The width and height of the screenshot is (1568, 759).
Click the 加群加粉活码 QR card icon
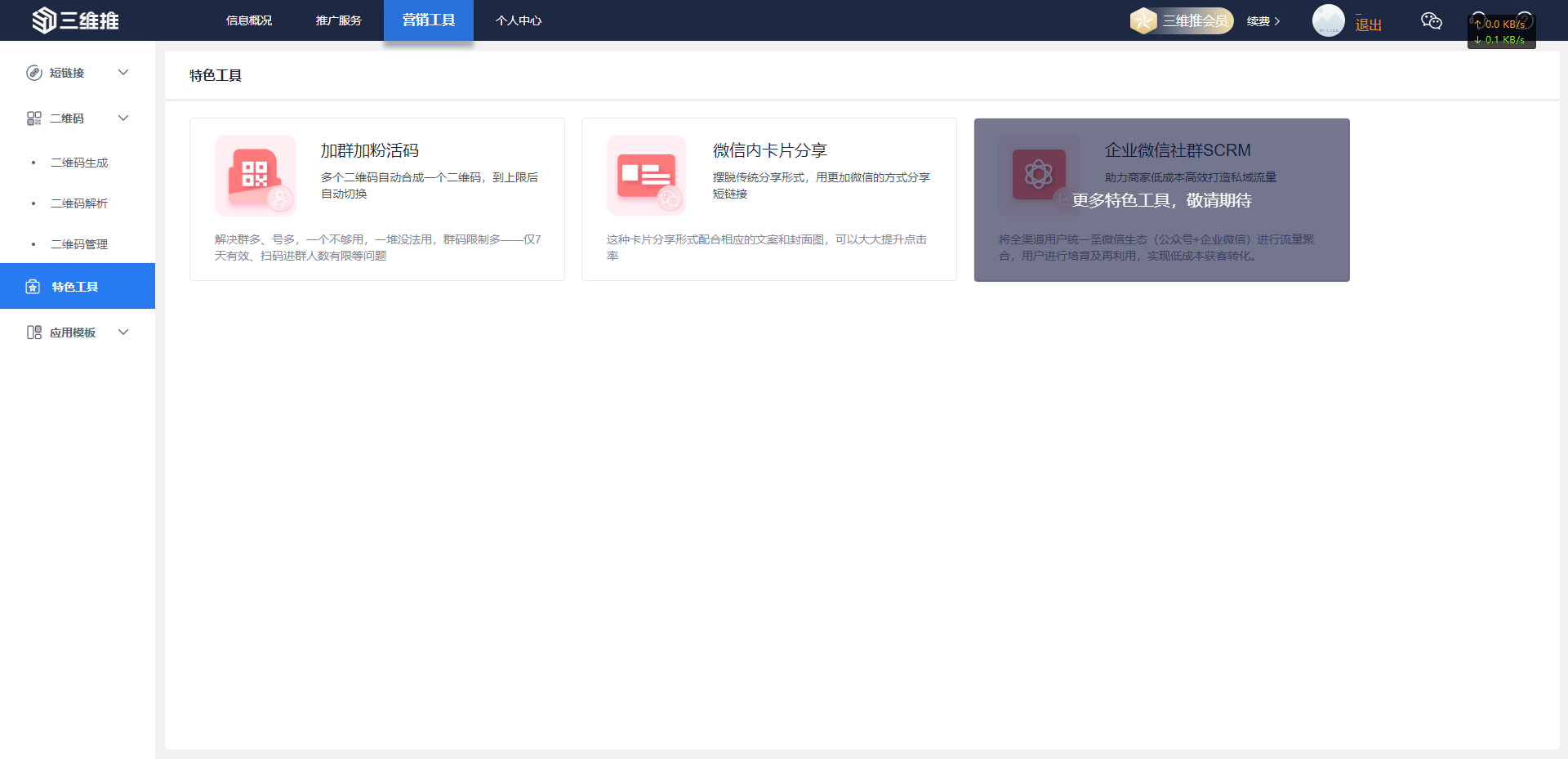tap(256, 176)
